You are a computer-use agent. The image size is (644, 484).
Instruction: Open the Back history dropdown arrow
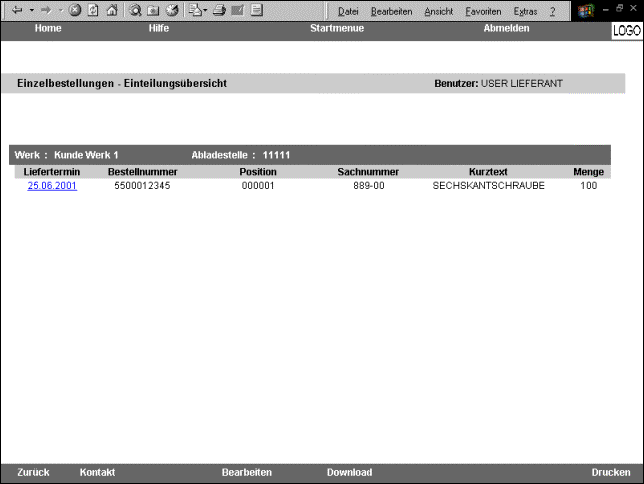click(x=32, y=10)
